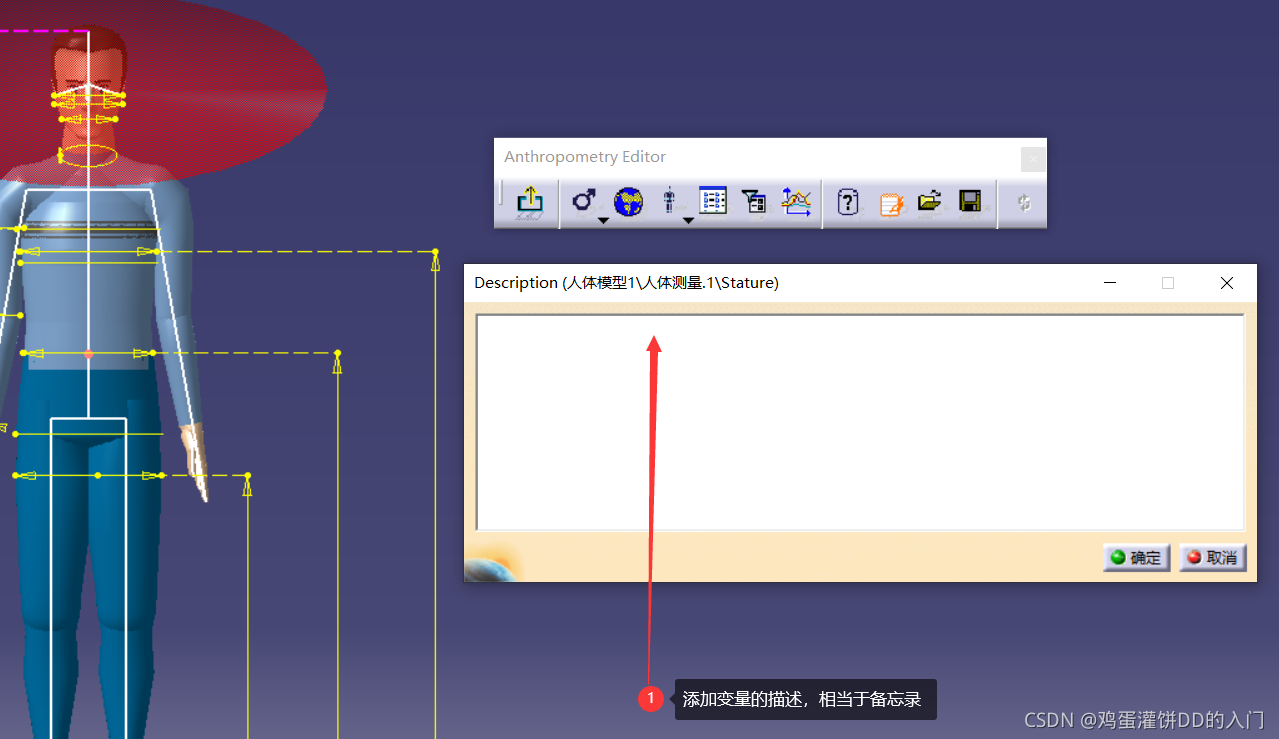Click the question mark database icon
1279x739 pixels.
coord(848,203)
